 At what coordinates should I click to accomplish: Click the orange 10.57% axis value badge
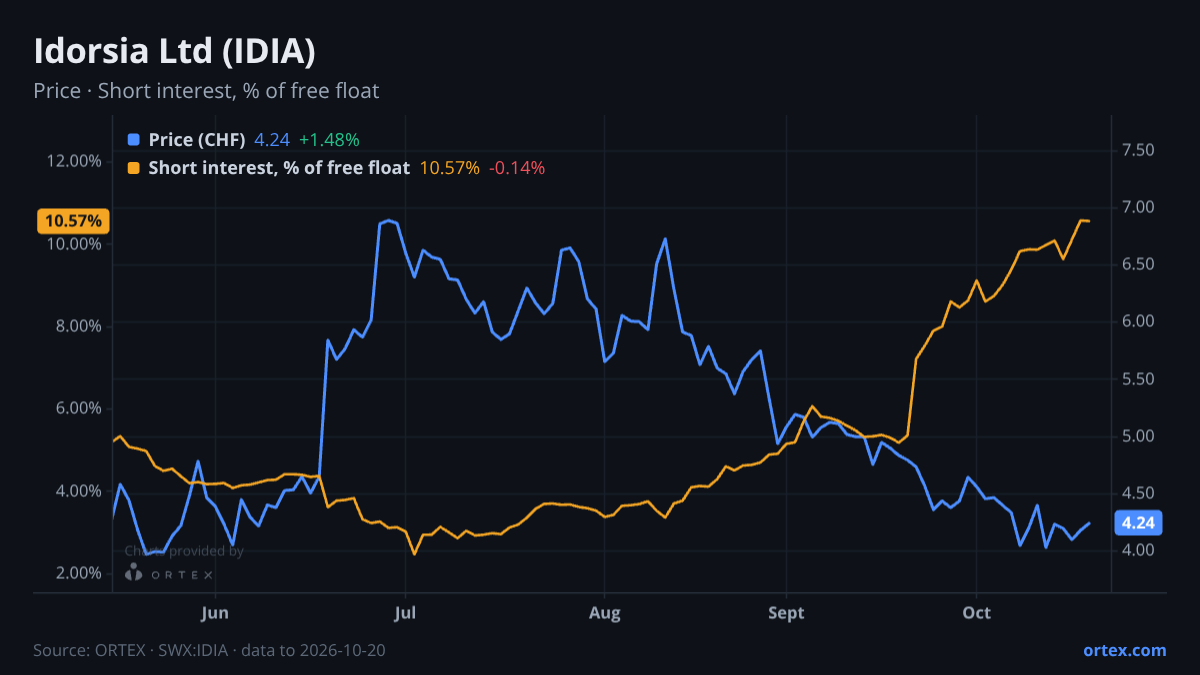tap(75, 221)
